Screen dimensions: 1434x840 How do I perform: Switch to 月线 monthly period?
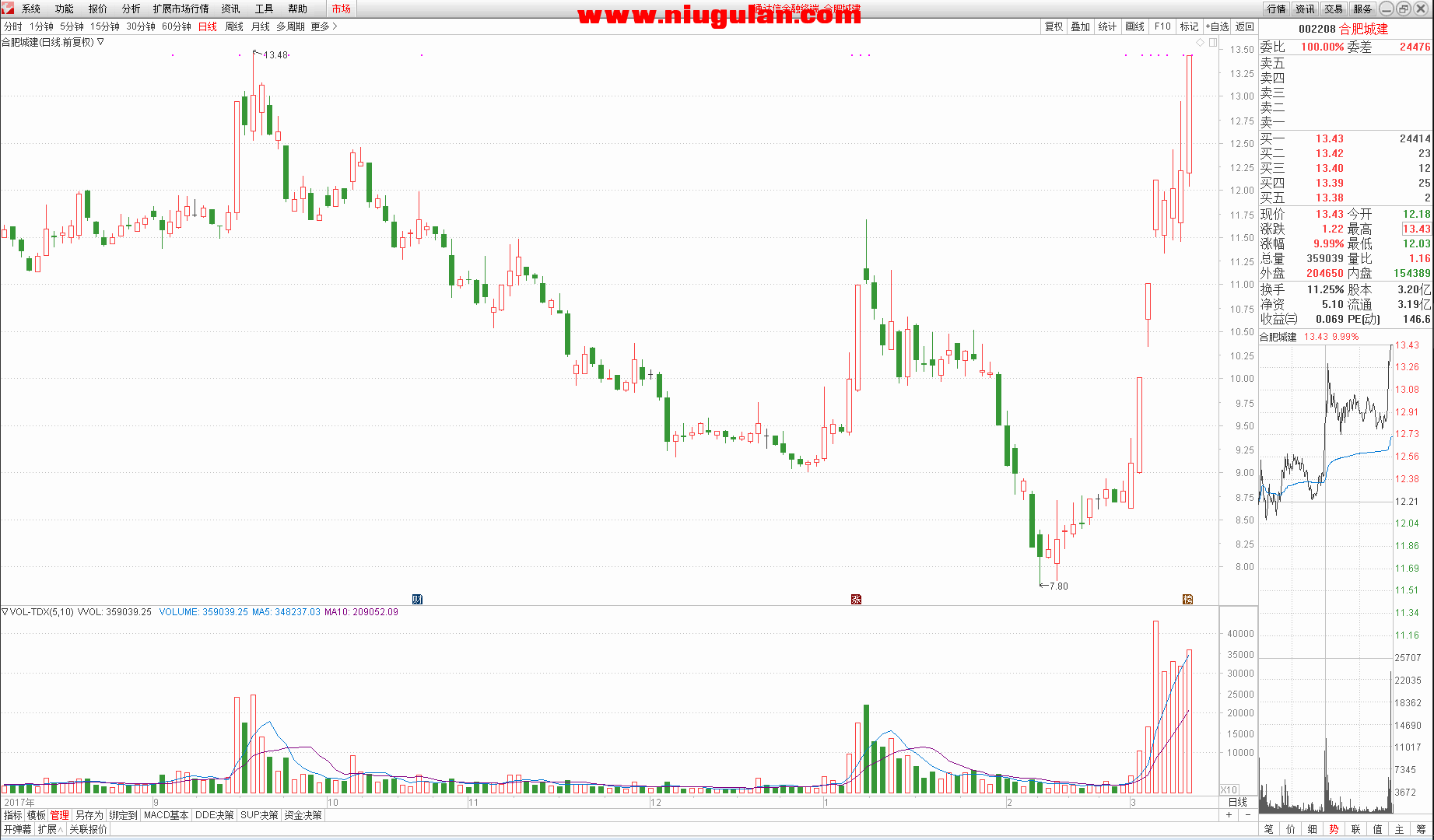[x=261, y=26]
